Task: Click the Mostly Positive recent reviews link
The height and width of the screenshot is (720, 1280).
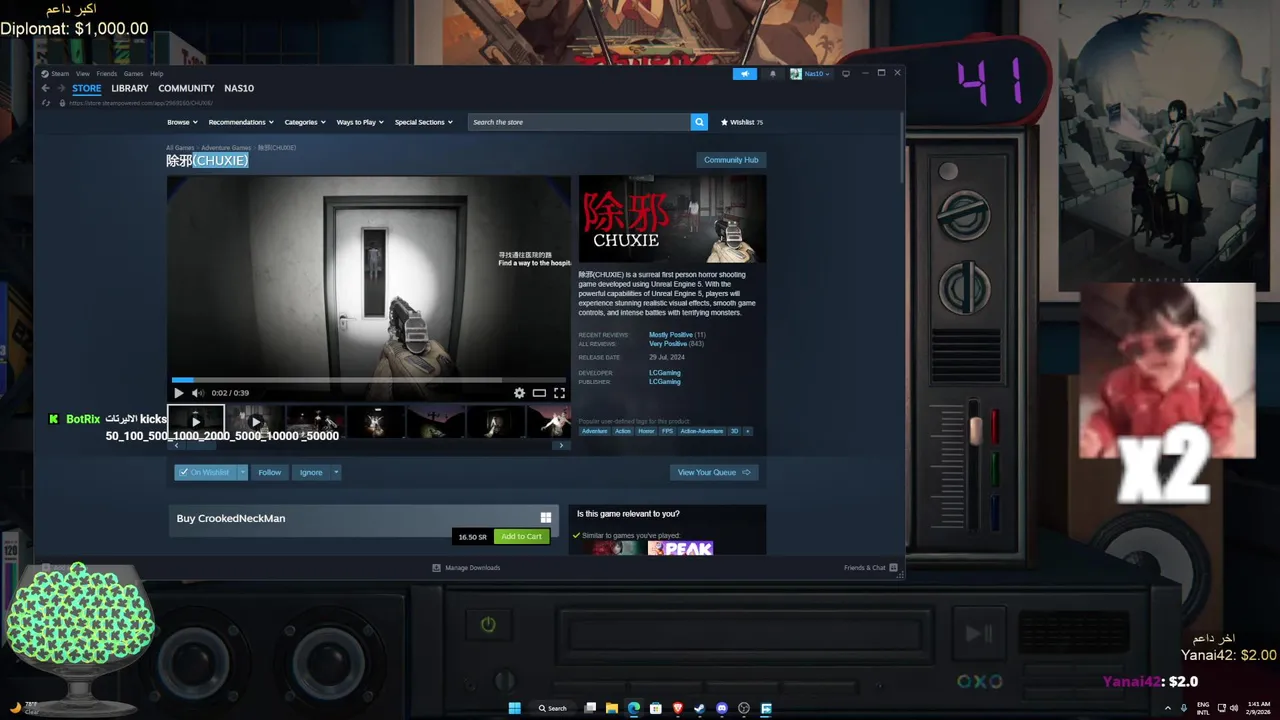Action: (x=670, y=335)
